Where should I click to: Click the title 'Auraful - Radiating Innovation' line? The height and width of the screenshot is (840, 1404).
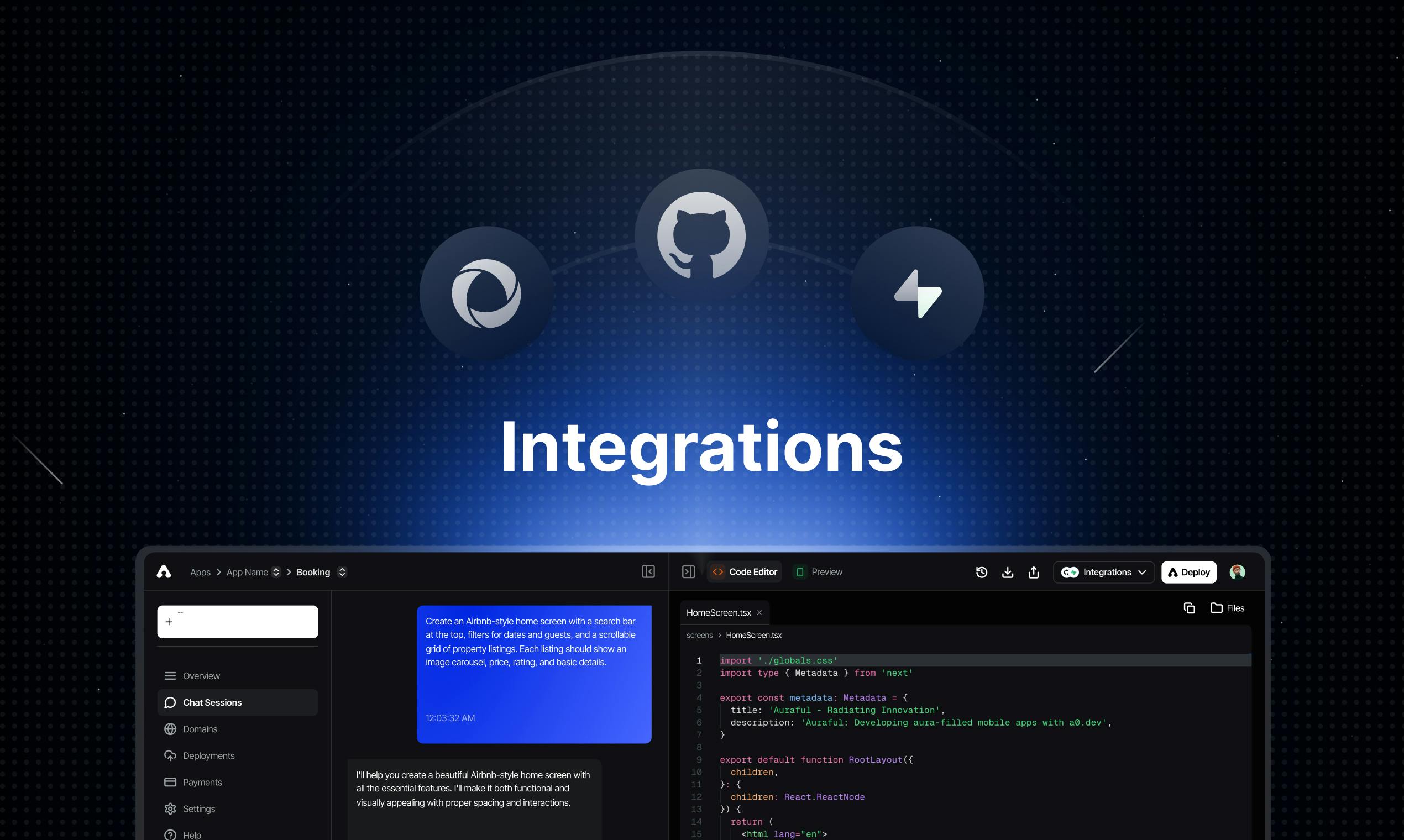click(x=838, y=710)
